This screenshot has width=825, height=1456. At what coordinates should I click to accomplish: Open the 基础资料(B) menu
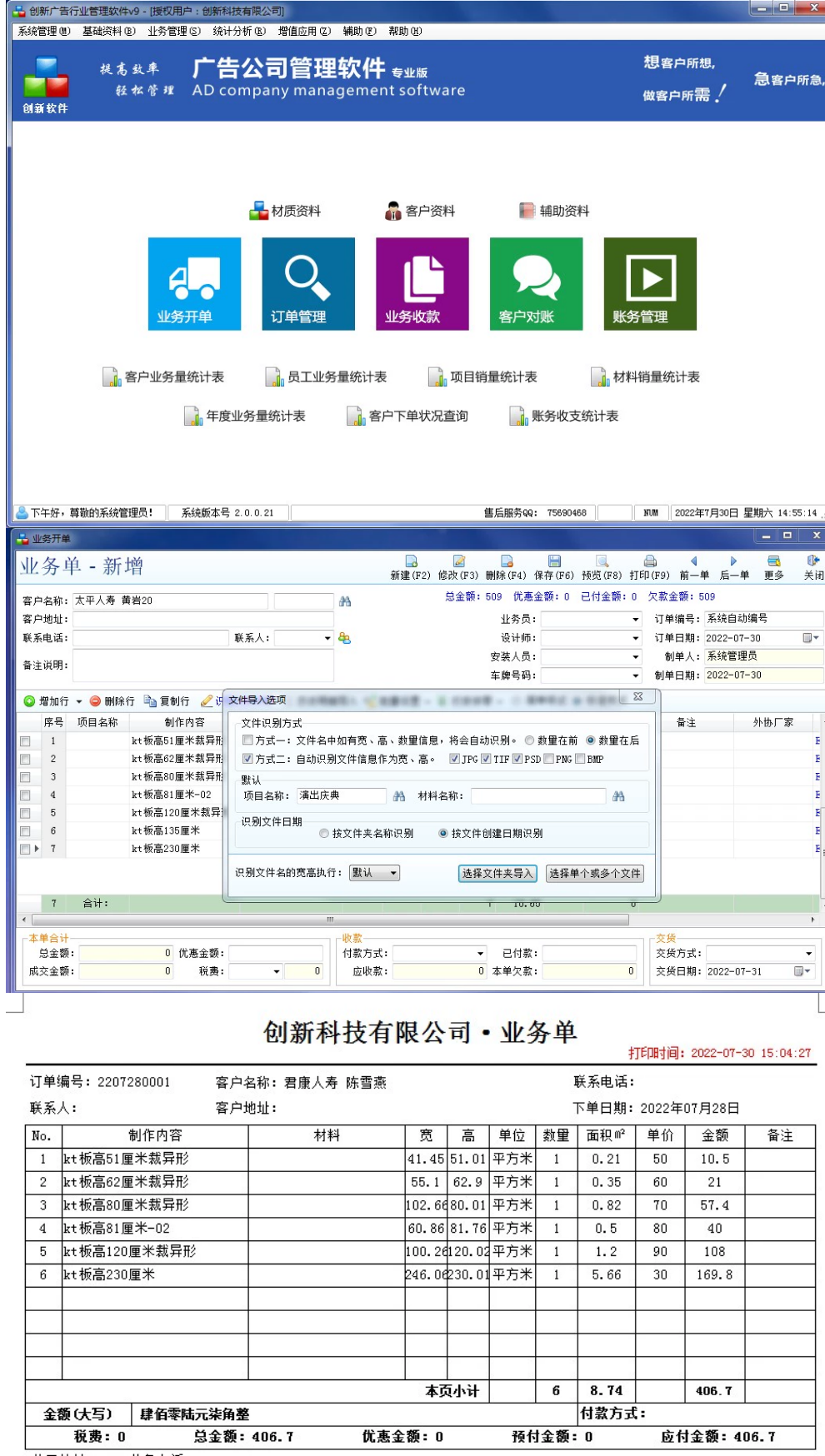109,31
